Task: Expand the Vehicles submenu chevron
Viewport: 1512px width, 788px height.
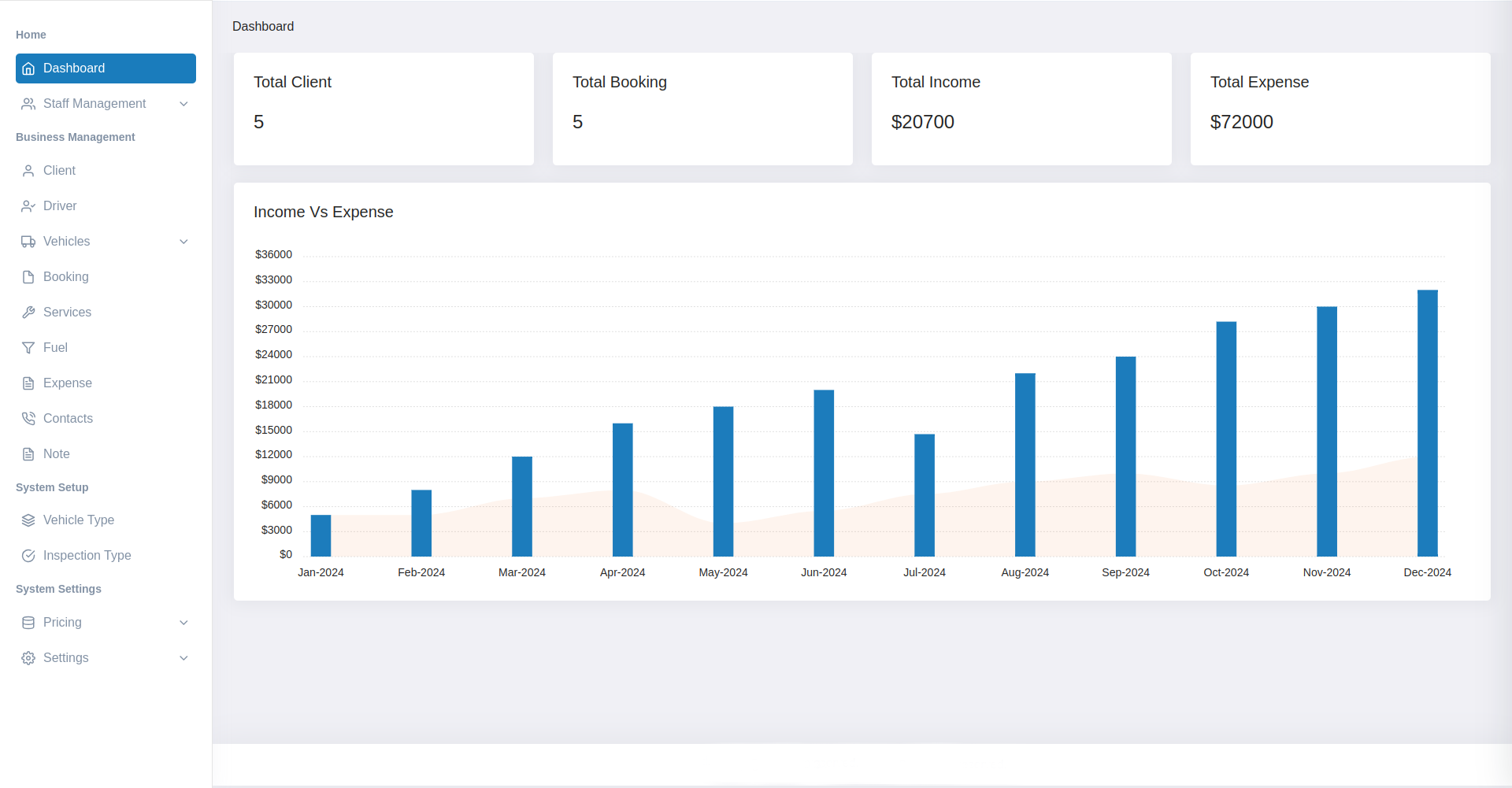Action: pyautogui.click(x=183, y=242)
